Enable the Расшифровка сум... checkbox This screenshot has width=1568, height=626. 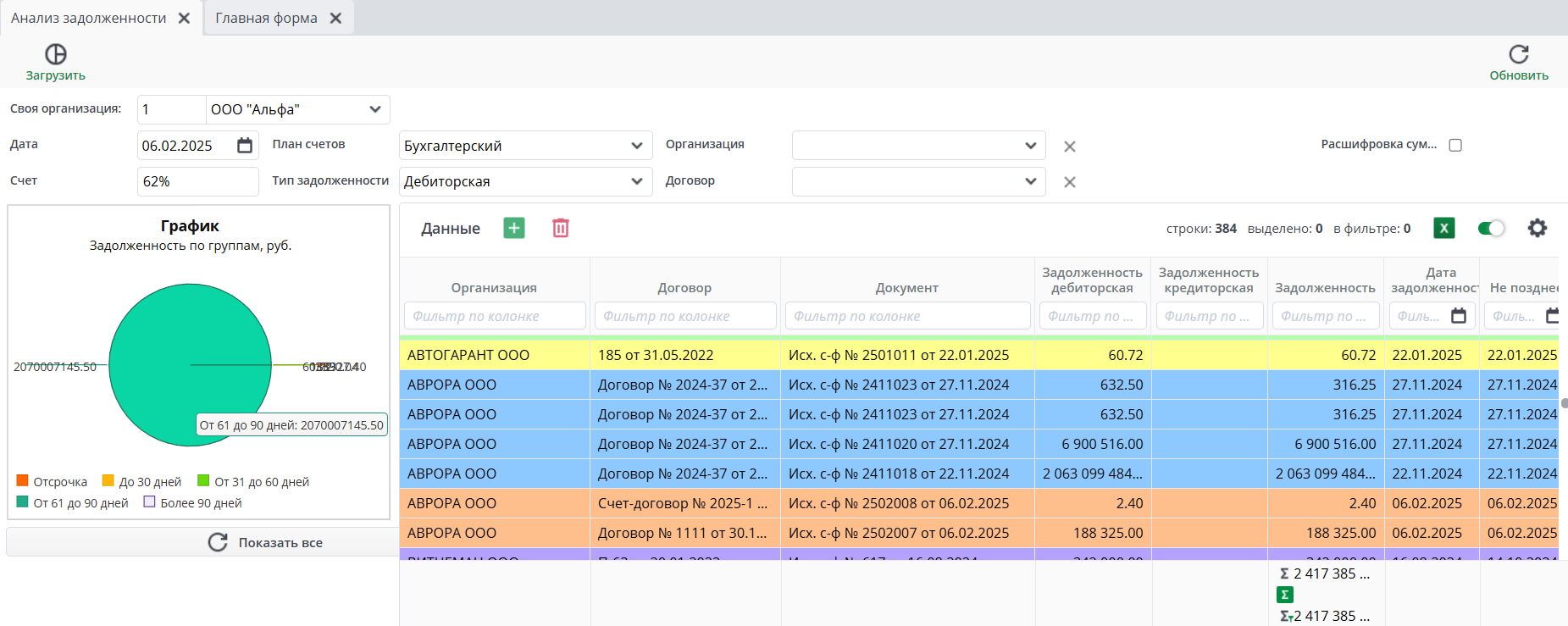(1455, 145)
